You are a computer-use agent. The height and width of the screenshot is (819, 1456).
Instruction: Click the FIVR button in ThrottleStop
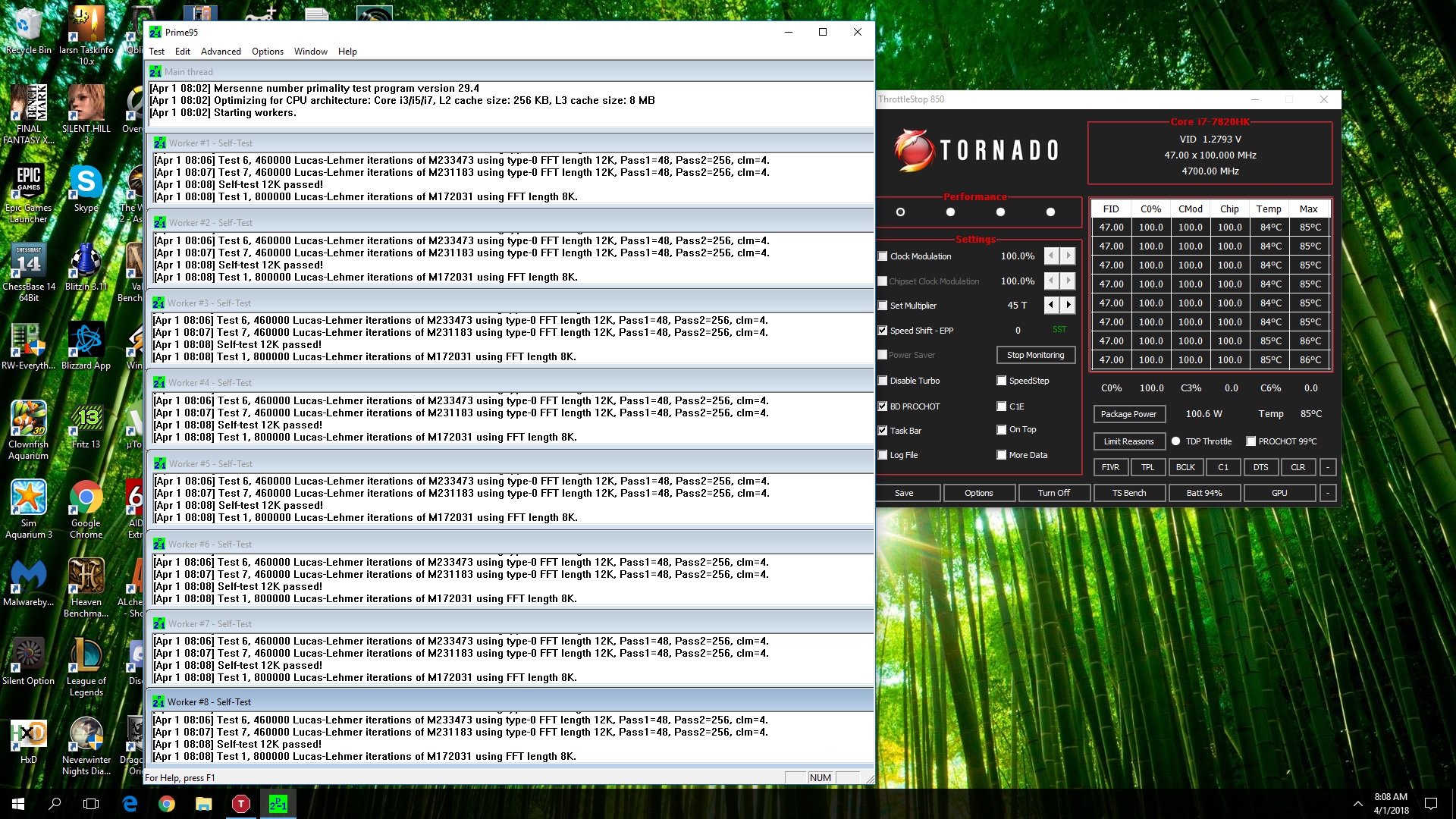click(x=1110, y=467)
